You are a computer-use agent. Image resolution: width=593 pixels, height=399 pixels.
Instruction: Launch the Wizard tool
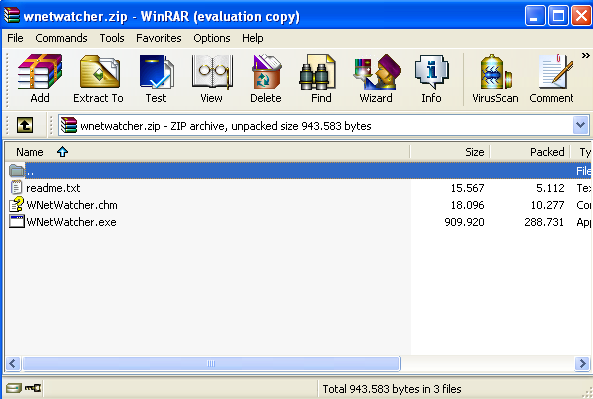coord(376,79)
